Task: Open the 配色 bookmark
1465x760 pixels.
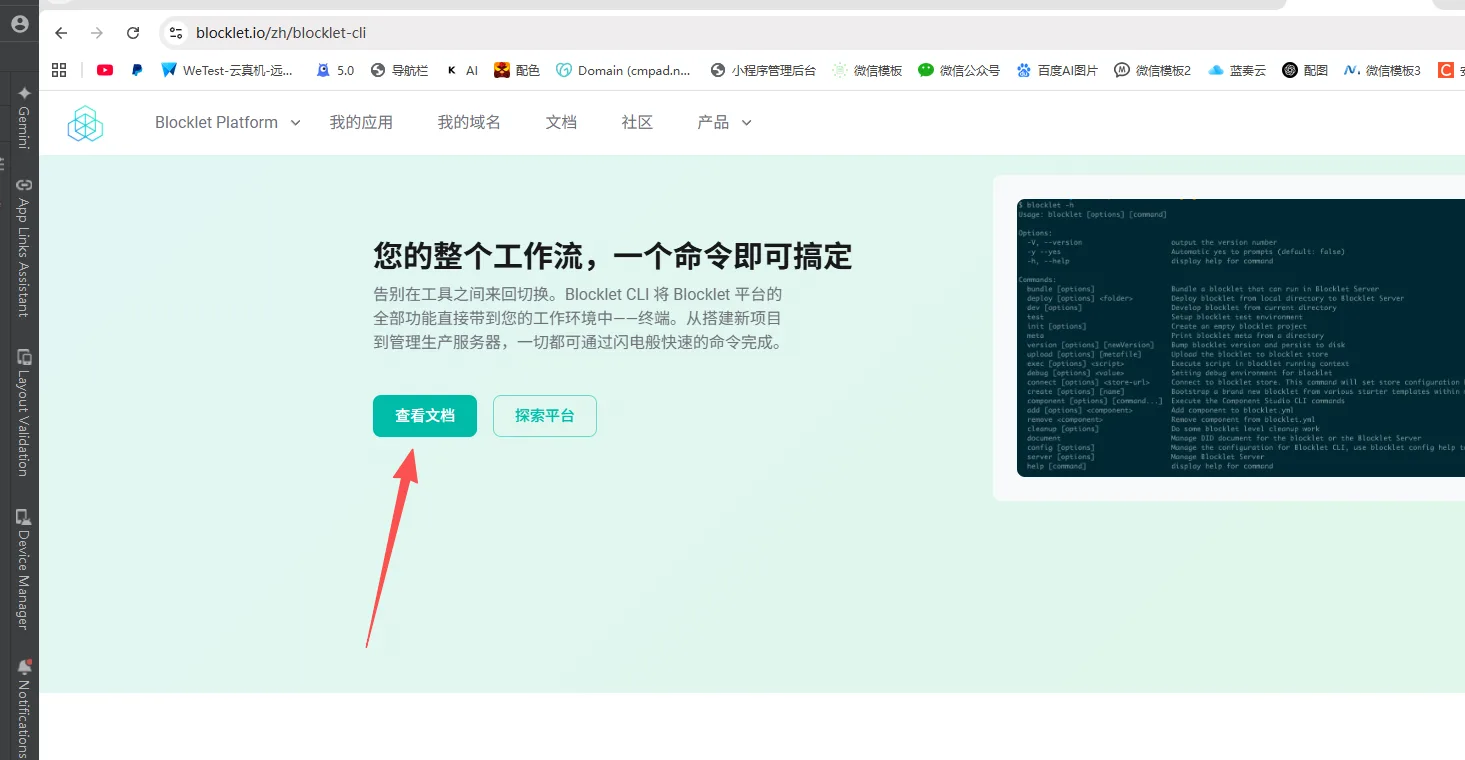Action: [x=517, y=70]
